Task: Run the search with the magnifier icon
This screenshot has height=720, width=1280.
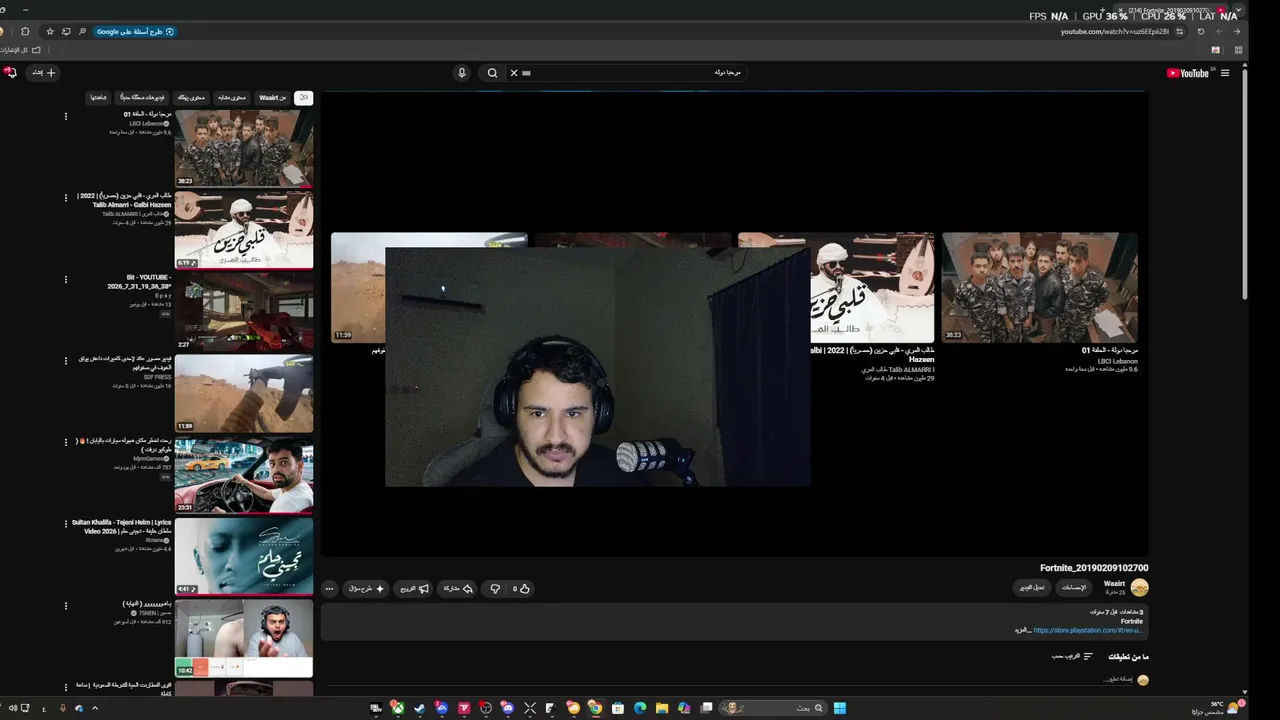Action: pos(492,73)
